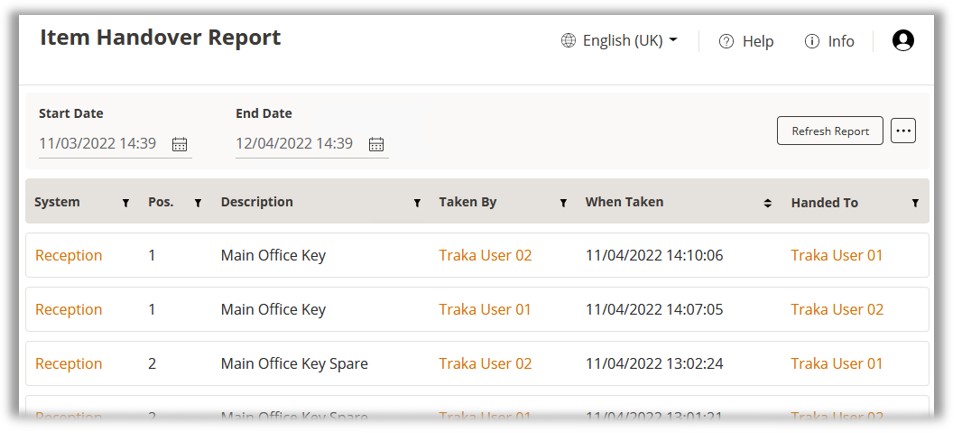Open filter for Handed To column
Image resolution: width=954 pixels, height=433 pixels.
pos(915,203)
